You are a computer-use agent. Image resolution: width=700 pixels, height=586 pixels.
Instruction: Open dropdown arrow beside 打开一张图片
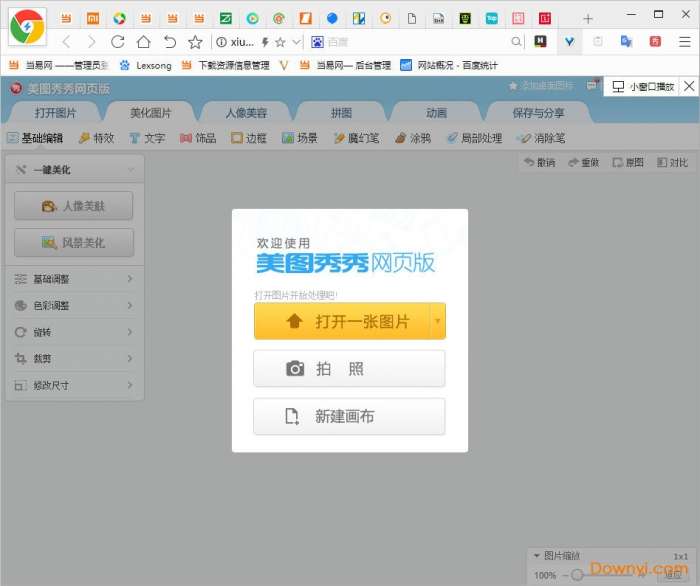coord(437,322)
